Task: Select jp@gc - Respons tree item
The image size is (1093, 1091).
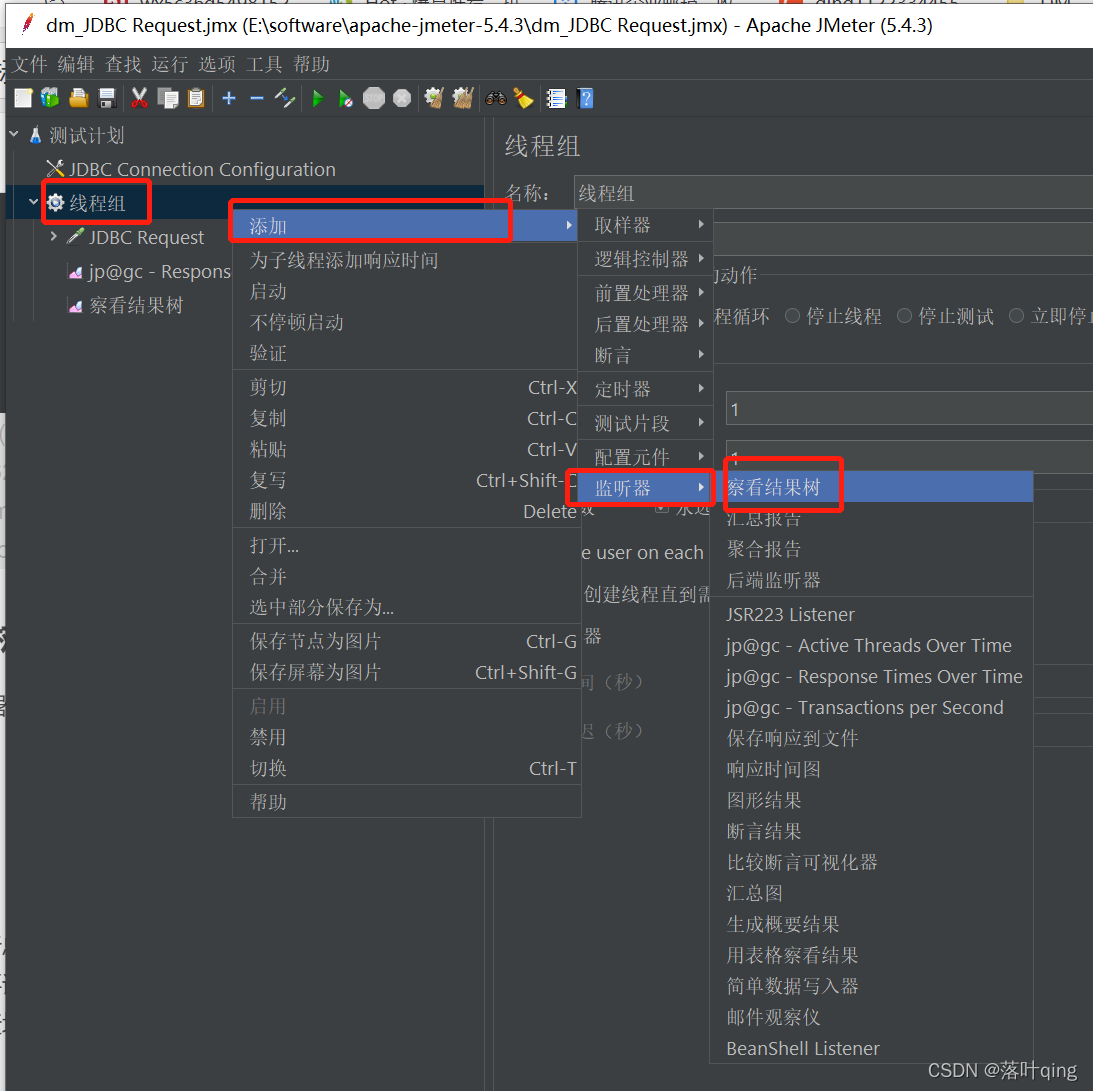Action: 148,271
